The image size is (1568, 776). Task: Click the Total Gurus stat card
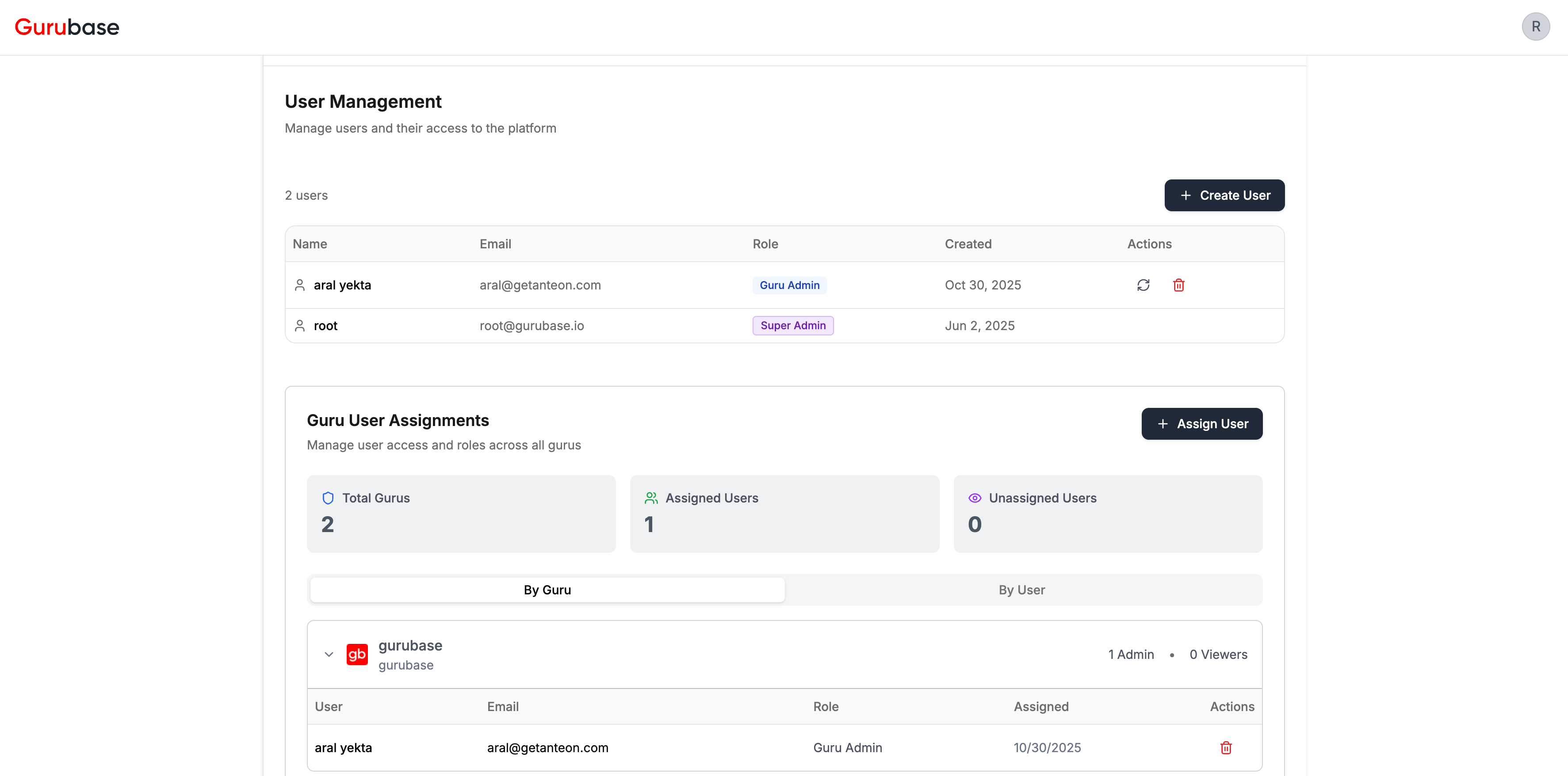point(461,514)
